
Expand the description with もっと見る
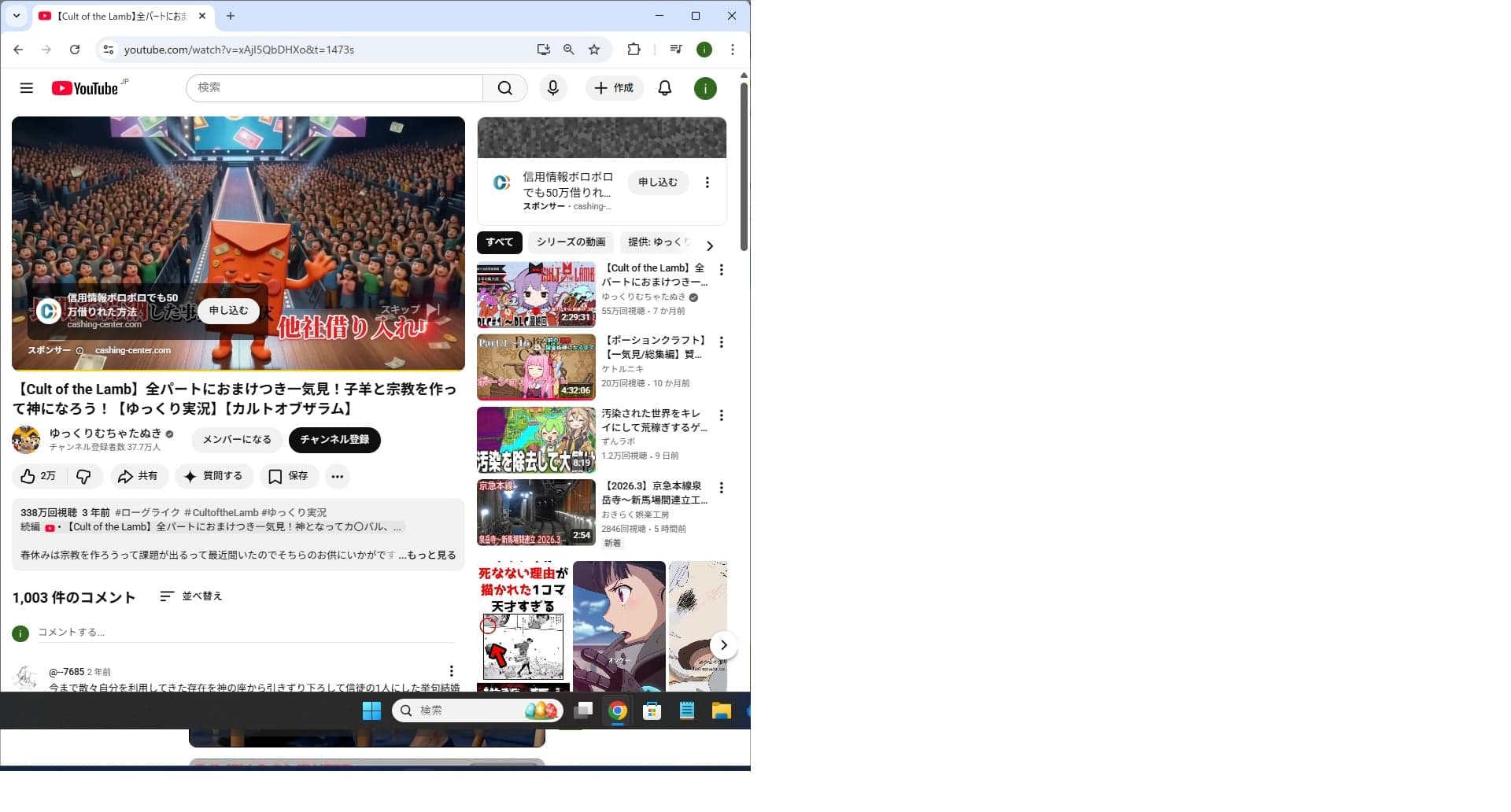(x=427, y=555)
